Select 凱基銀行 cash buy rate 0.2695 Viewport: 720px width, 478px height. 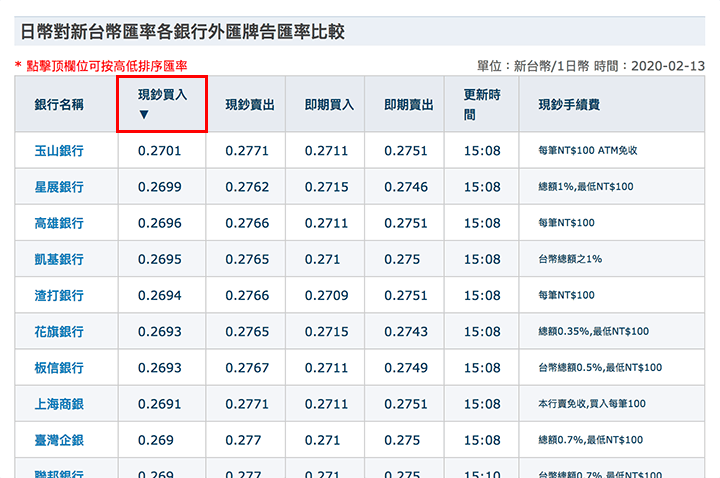[x=160, y=259]
